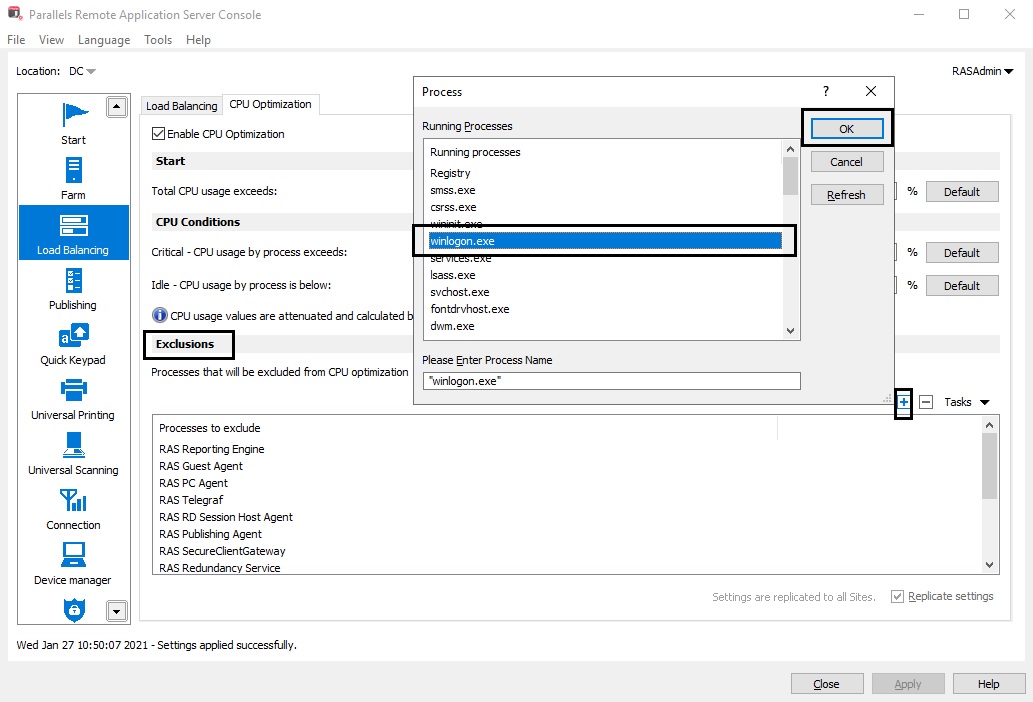Click the Process Name input field
The image size is (1033, 702).
(x=611, y=381)
